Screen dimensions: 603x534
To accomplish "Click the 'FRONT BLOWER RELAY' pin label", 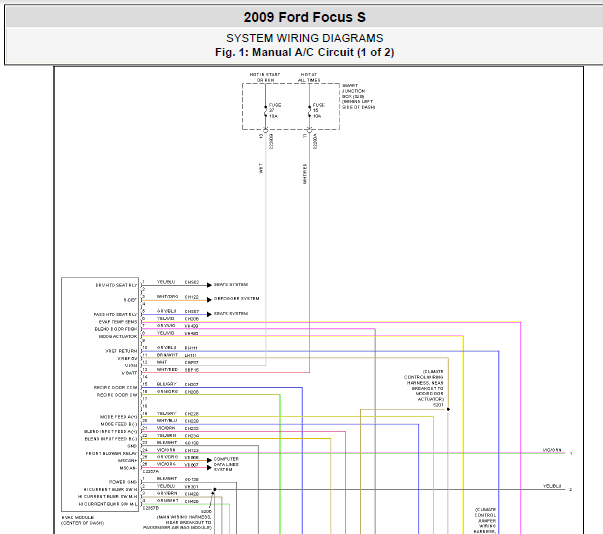I will (111, 453).
